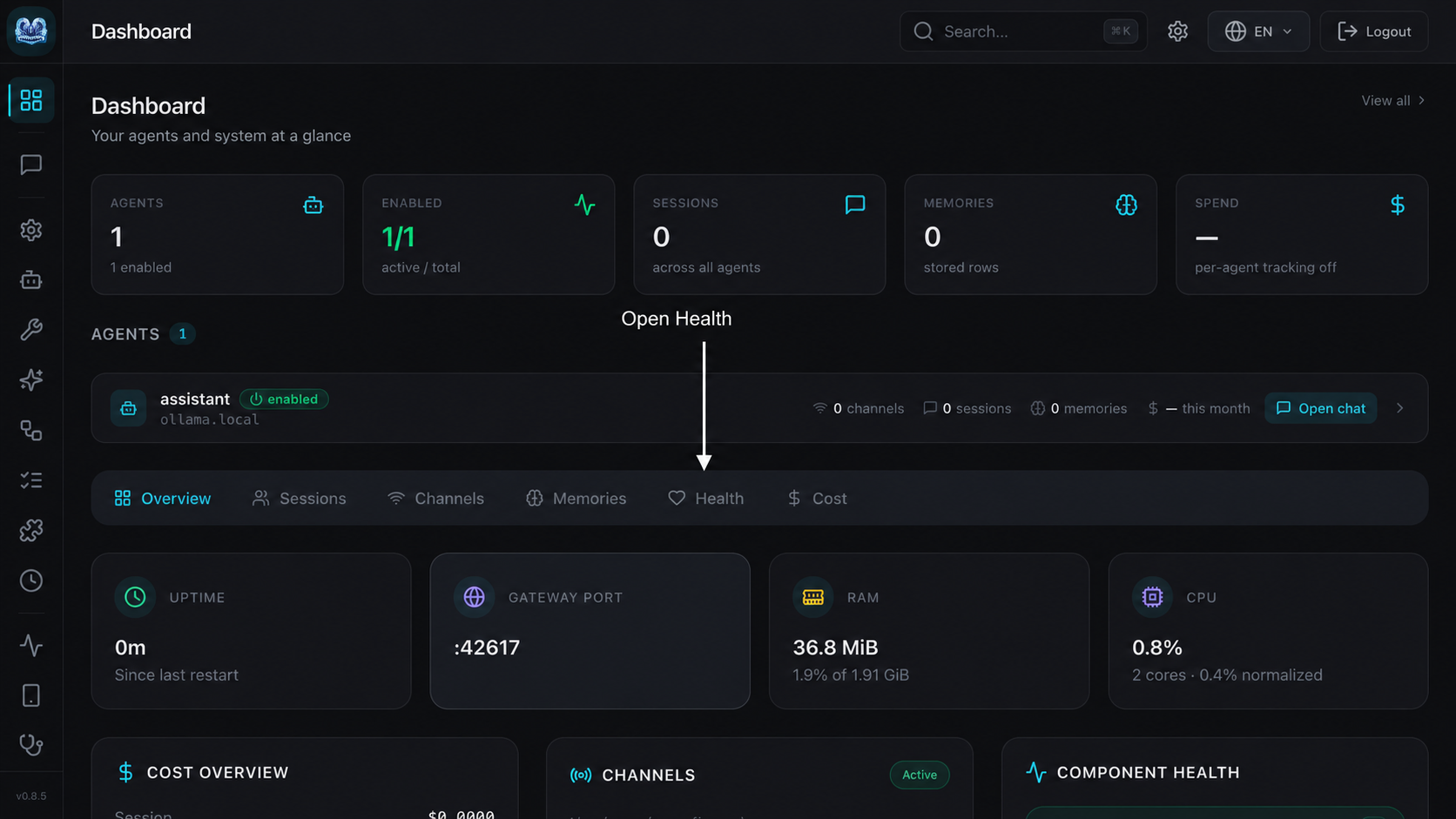Click the app logo in the sidebar
Viewport: 1456px width, 819px height.
pyautogui.click(x=31, y=31)
